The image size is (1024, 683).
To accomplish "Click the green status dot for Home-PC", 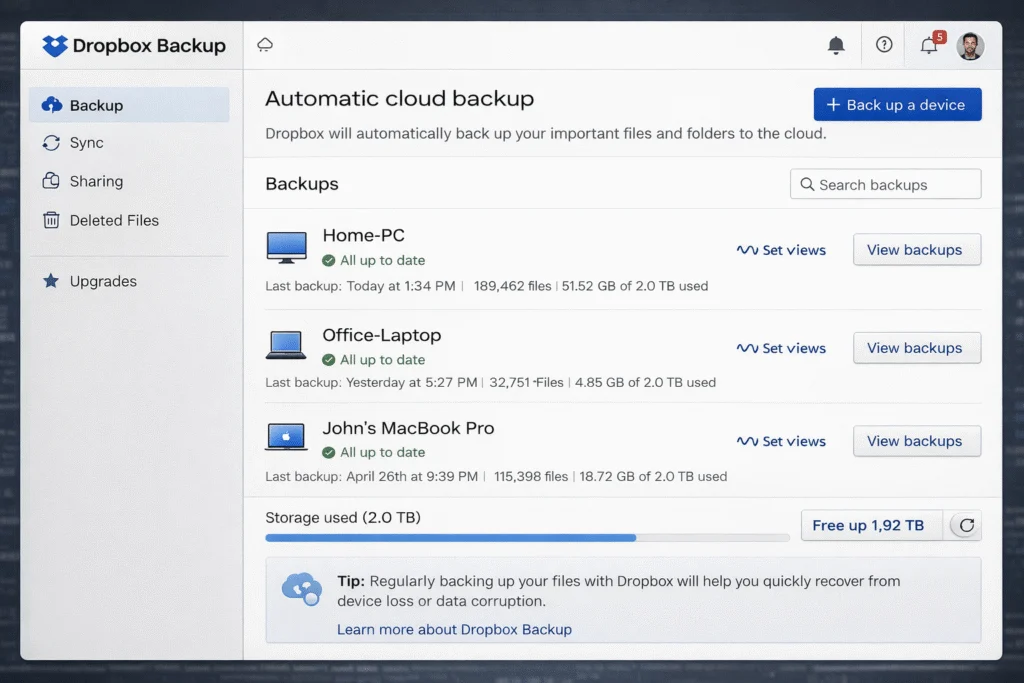I will pyautogui.click(x=329, y=260).
